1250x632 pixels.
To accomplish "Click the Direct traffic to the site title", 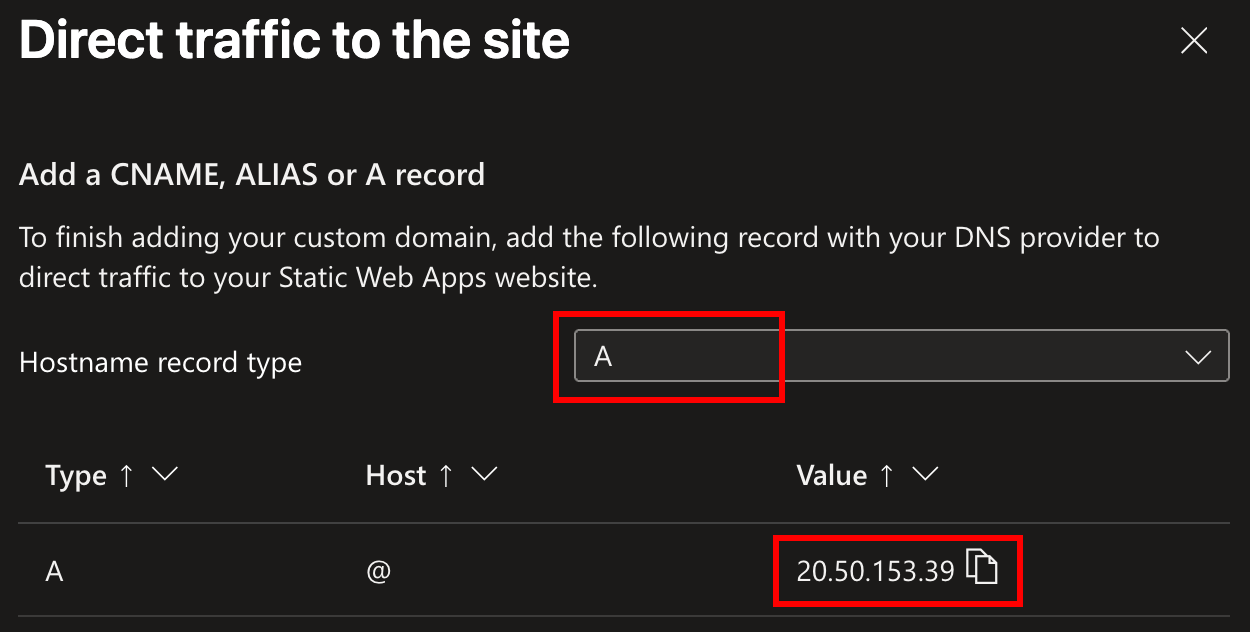I will [294, 41].
